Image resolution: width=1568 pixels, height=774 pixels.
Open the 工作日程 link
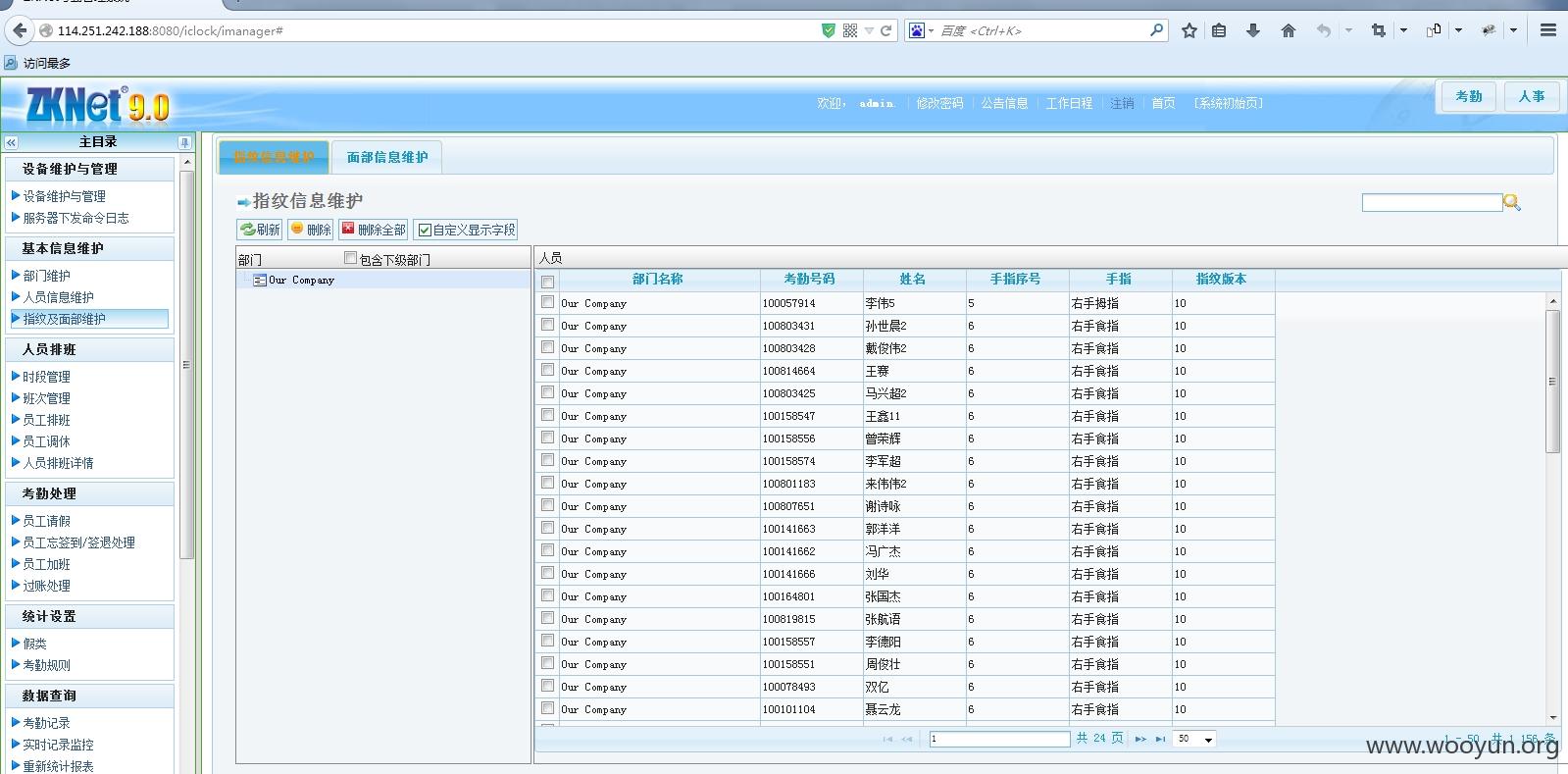coord(1069,103)
